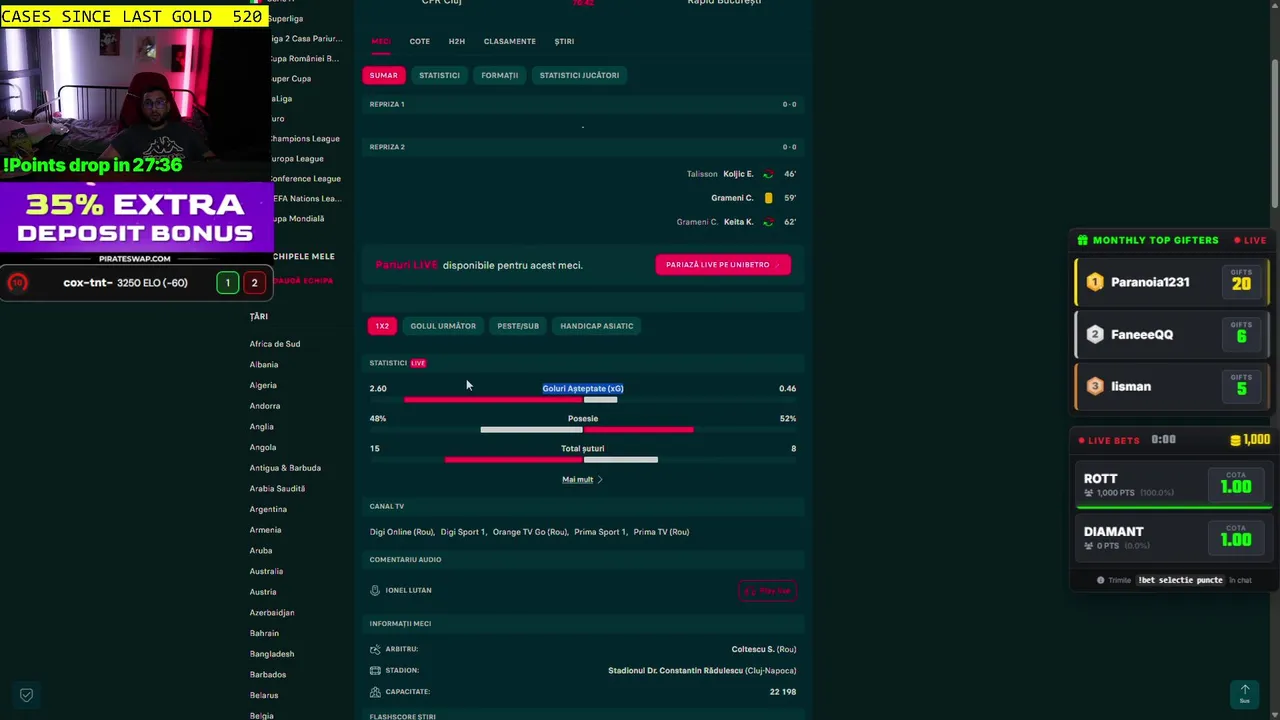1280x720 pixels.
Task: Open country Bangladesh in list
Action: (272, 654)
